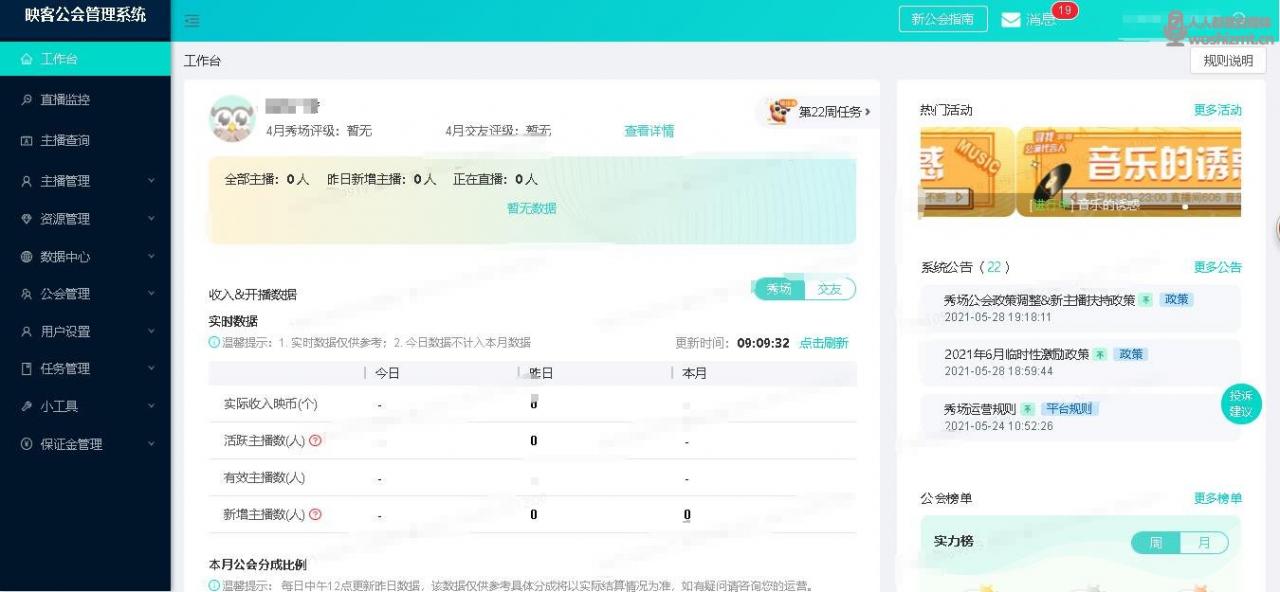Click the 新公会指南 button
Image resolution: width=1280 pixels, height=592 pixels.
(x=942, y=18)
